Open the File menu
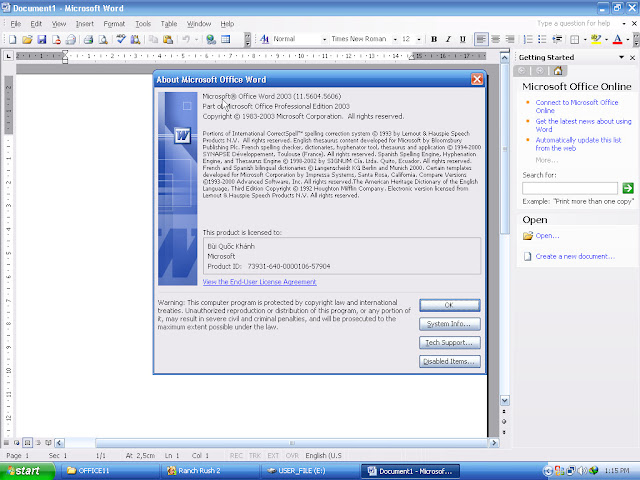 [x=16, y=24]
